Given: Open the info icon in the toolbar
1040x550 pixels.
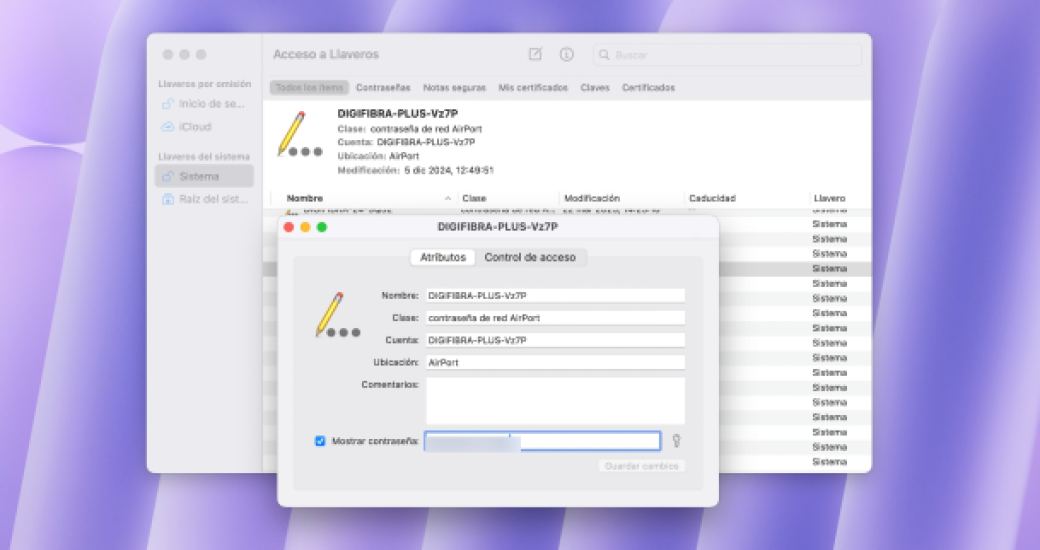Looking at the screenshot, I should point(566,54).
